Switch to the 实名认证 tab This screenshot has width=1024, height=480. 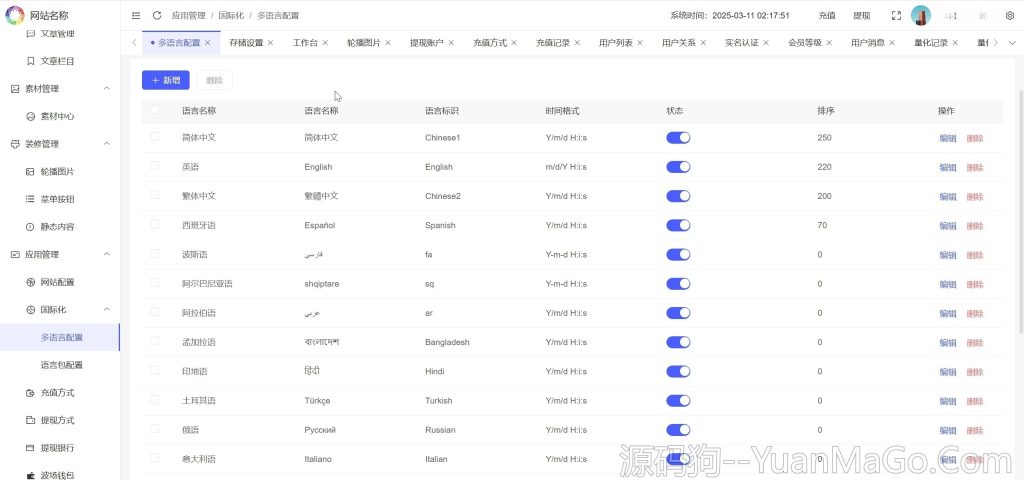click(x=742, y=43)
